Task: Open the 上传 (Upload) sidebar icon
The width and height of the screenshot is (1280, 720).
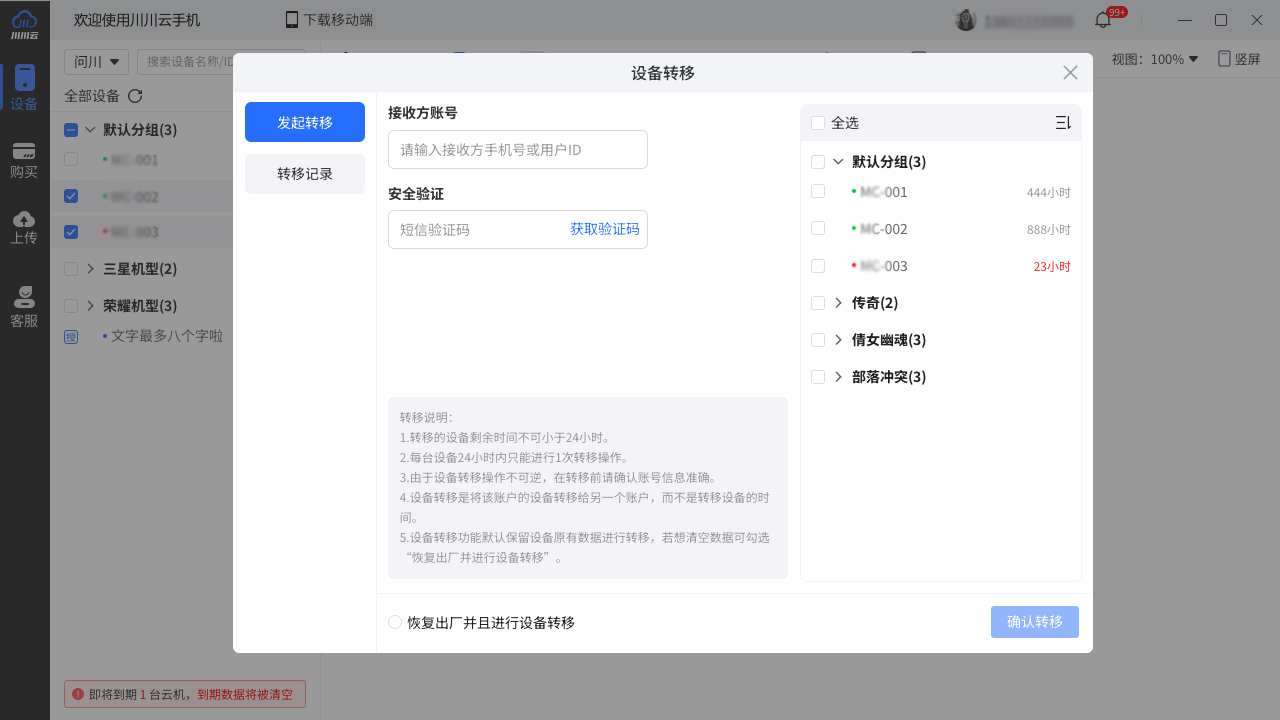Action: click(x=24, y=227)
